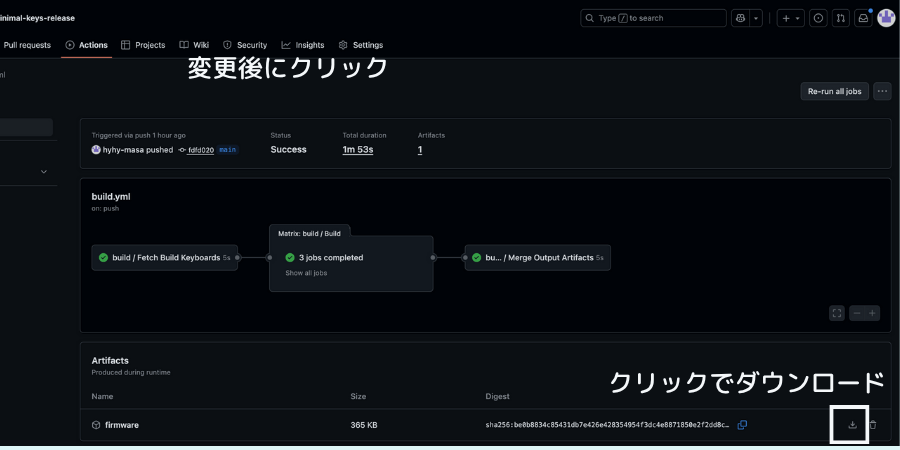Switch to the Insights tab
The height and width of the screenshot is (450, 900).
point(303,45)
